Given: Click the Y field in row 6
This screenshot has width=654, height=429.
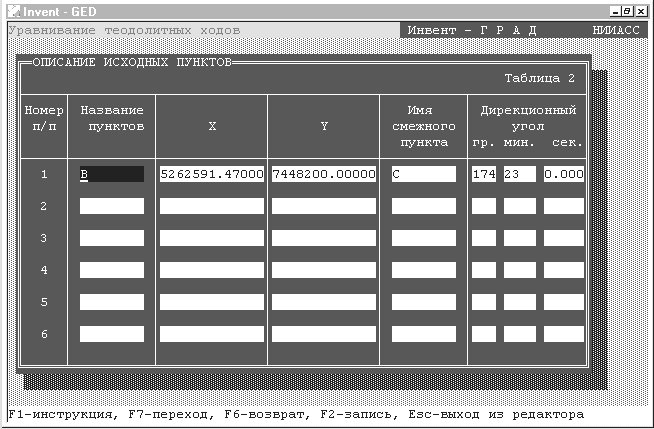Looking at the screenshot, I should point(324,334).
